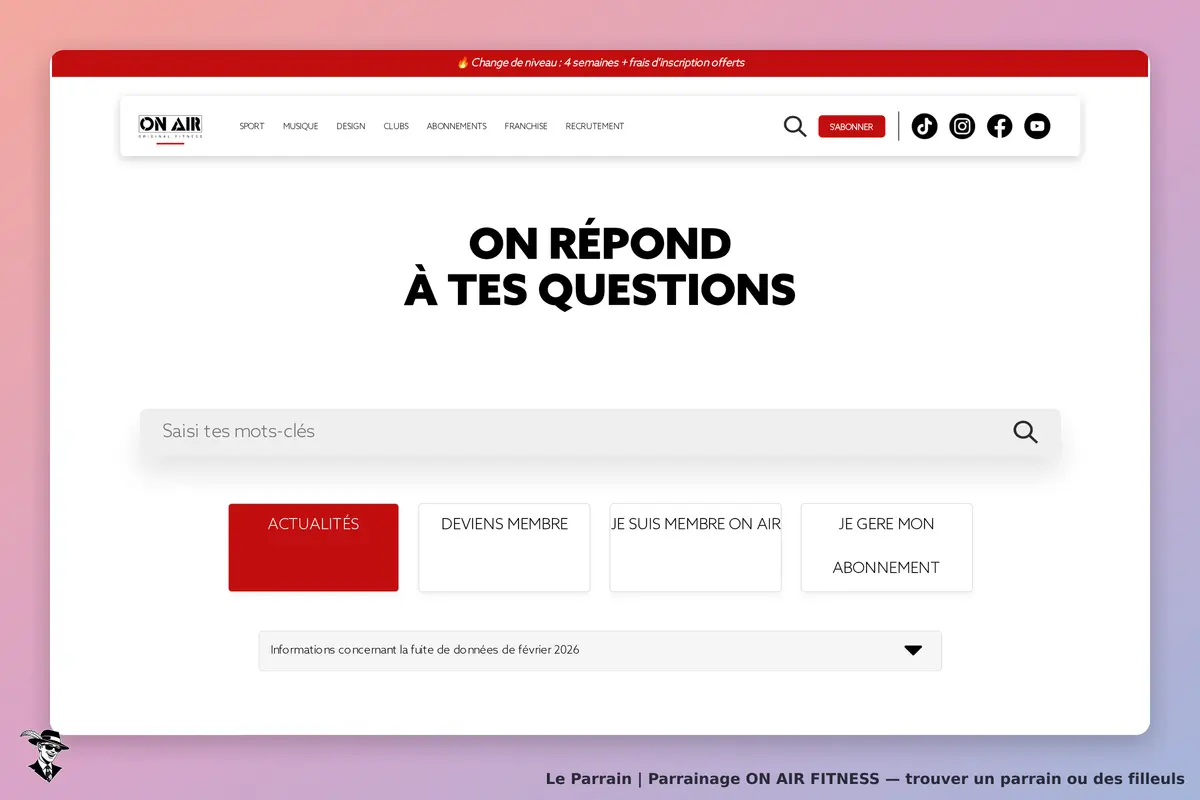The width and height of the screenshot is (1200, 800).
Task: Click the Le Parrain mascot icon
Action: pos(44,755)
